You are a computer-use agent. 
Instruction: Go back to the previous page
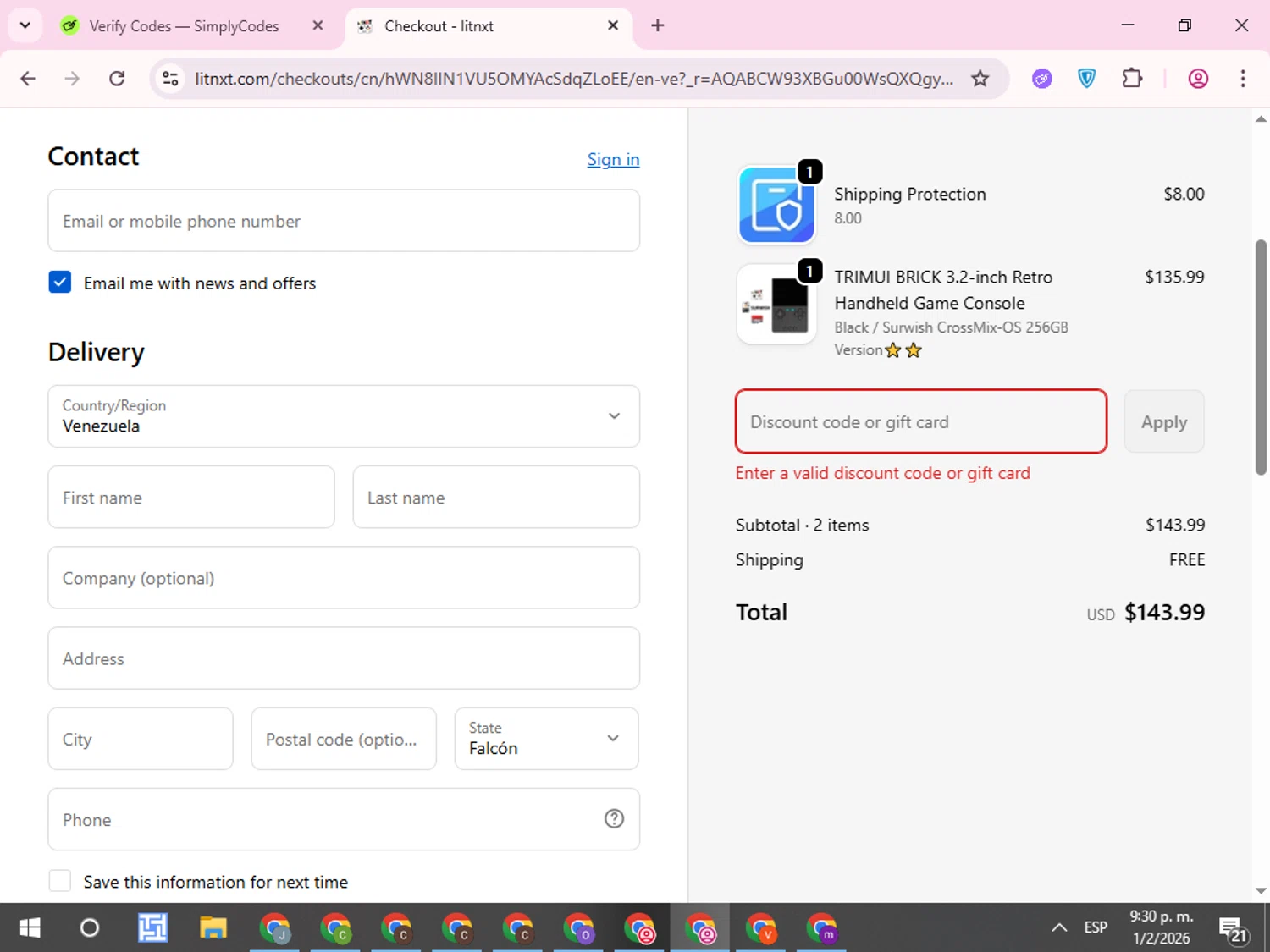[x=28, y=79]
